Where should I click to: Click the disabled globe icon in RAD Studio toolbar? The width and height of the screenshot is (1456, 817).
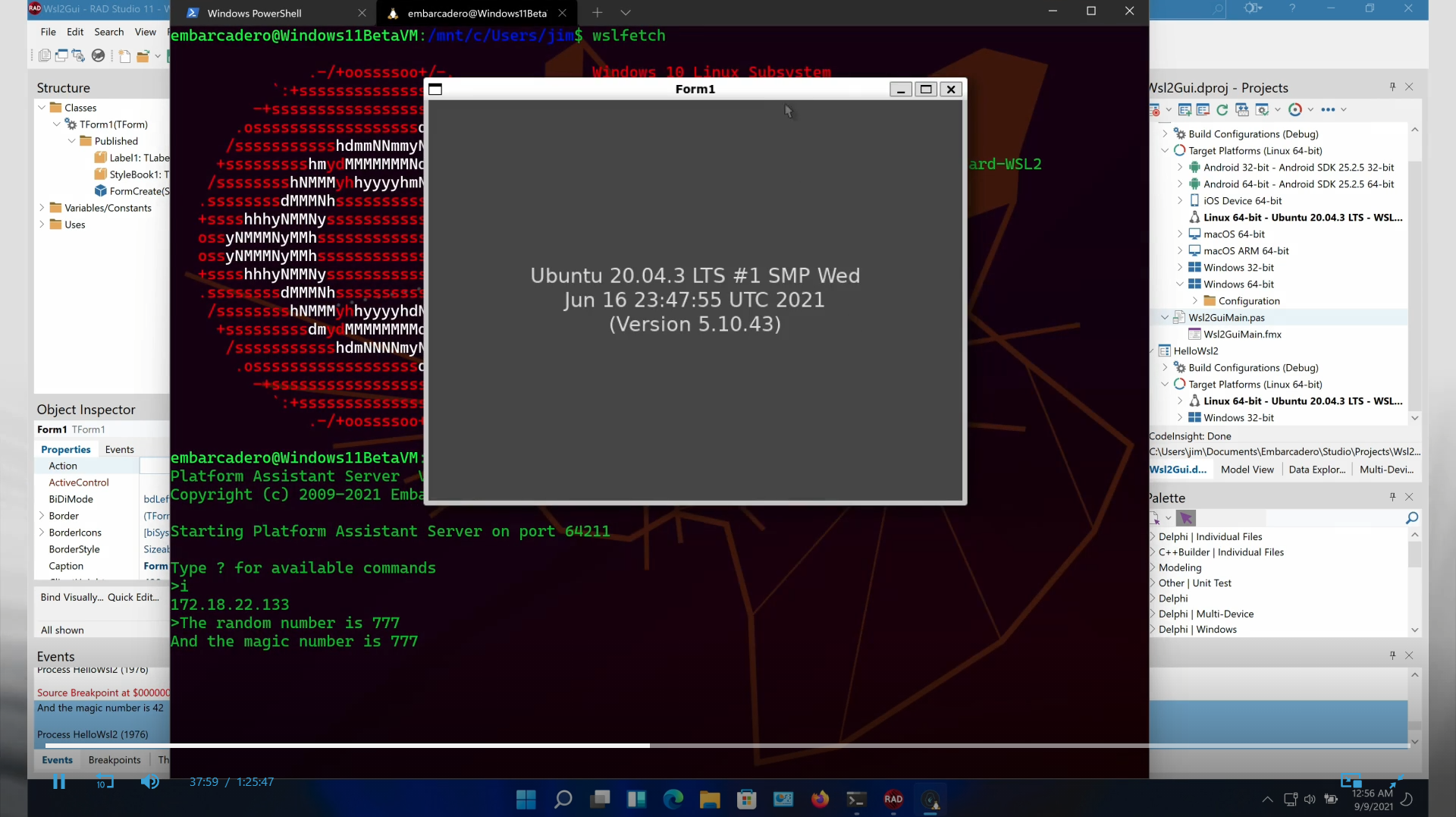[98, 55]
